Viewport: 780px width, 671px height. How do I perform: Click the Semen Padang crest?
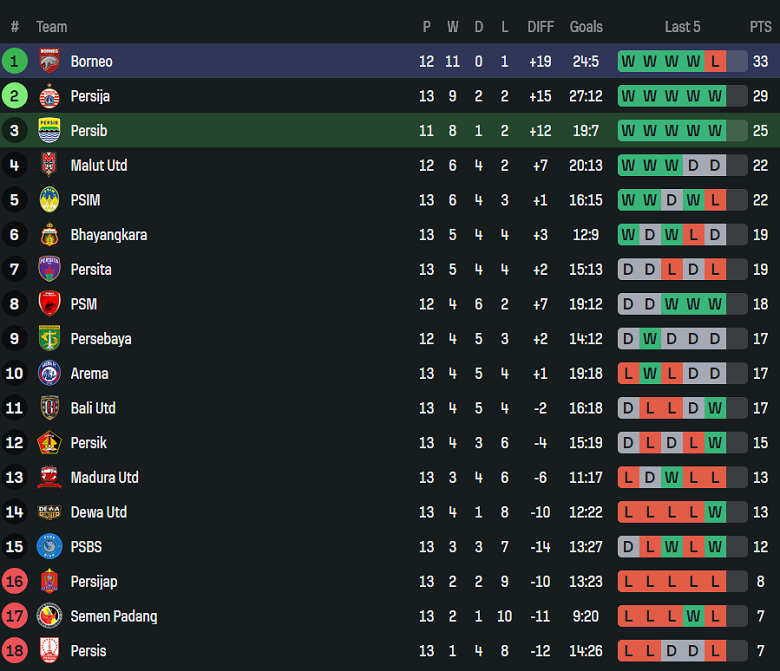pos(49,616)
